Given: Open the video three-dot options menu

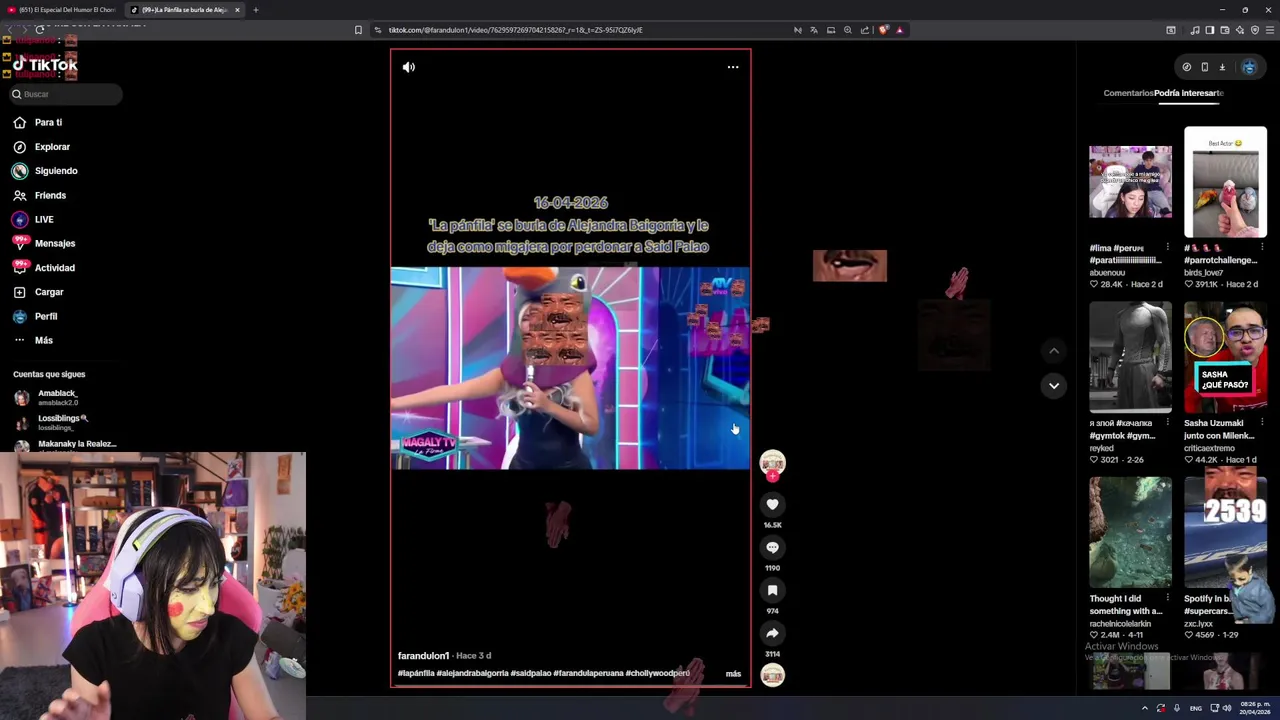Looking at the screenshot, I should click(x=733, y=67).
